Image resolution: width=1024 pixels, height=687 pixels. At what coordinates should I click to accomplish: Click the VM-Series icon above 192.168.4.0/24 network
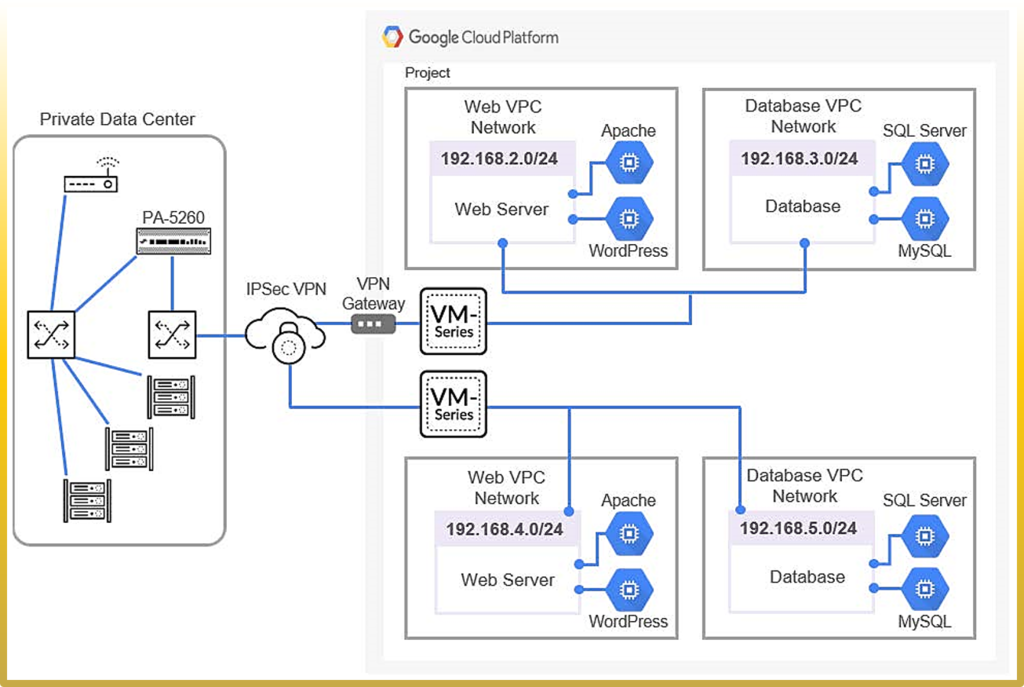pyautogui.click(x=453, y=404)
